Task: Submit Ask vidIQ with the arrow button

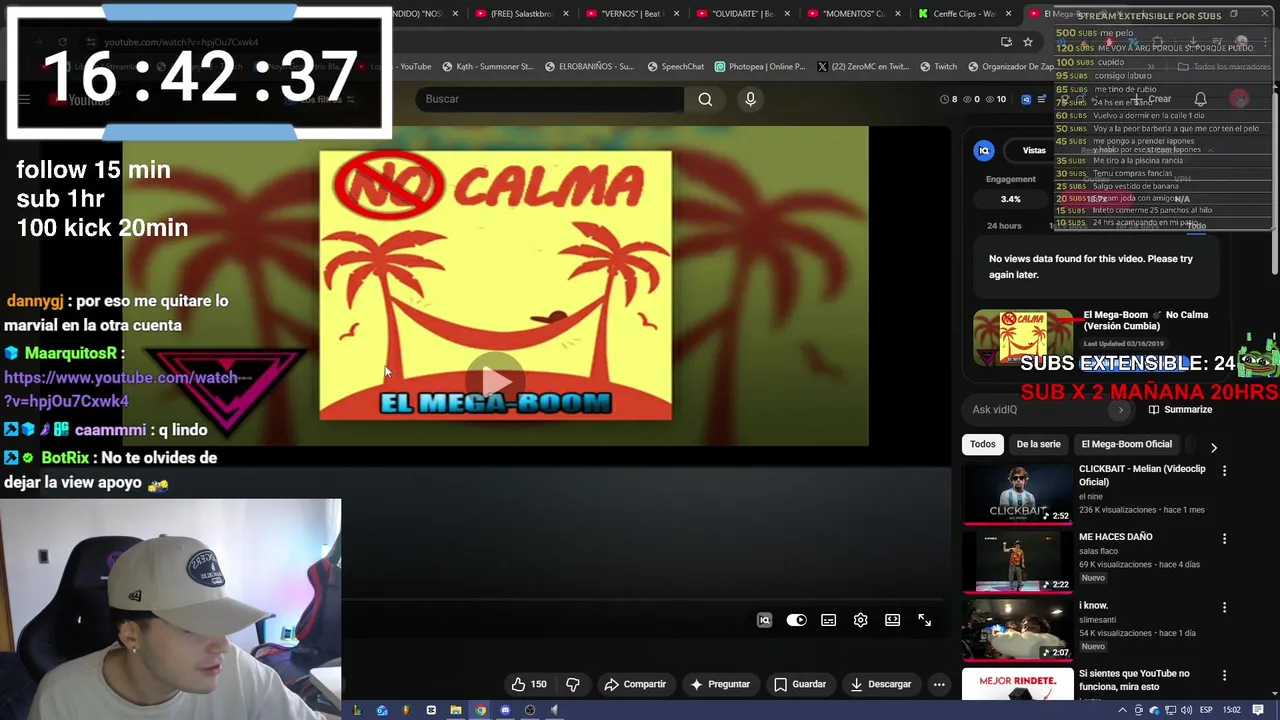Action: point(1120,409)
